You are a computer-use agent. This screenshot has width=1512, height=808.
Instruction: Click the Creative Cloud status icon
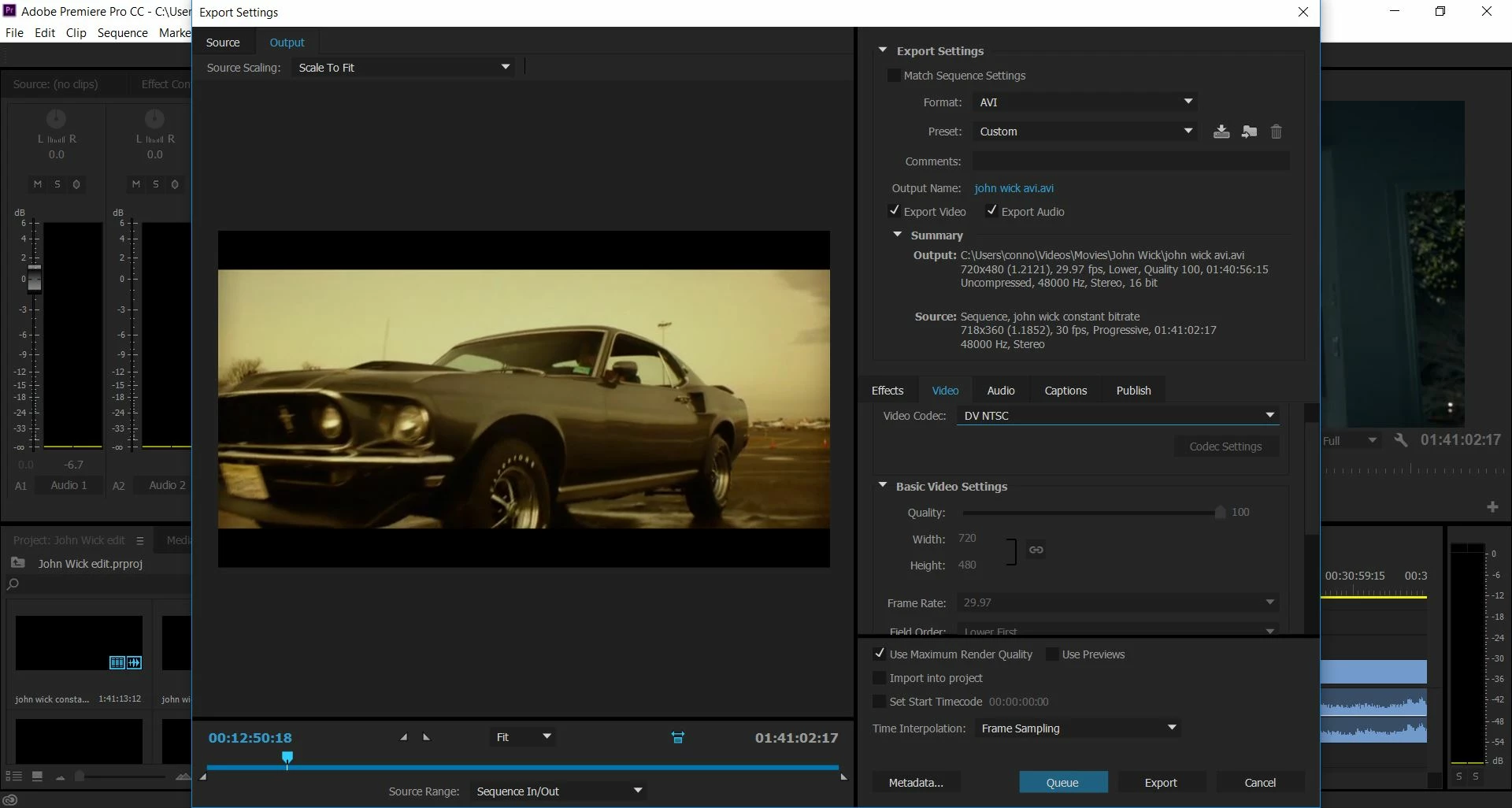tap(10, 799)
